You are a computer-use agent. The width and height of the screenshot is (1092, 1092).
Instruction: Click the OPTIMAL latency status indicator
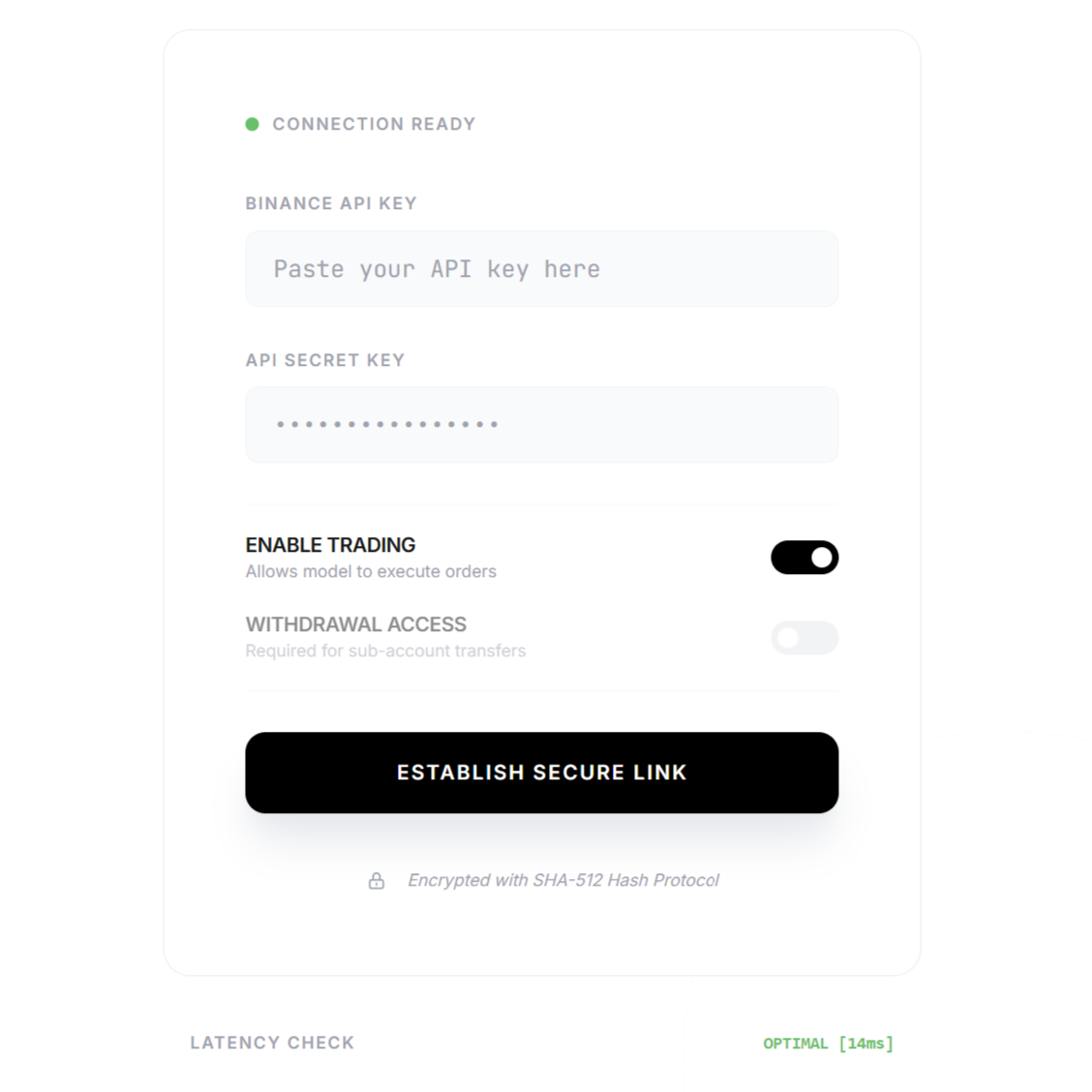796,1043
